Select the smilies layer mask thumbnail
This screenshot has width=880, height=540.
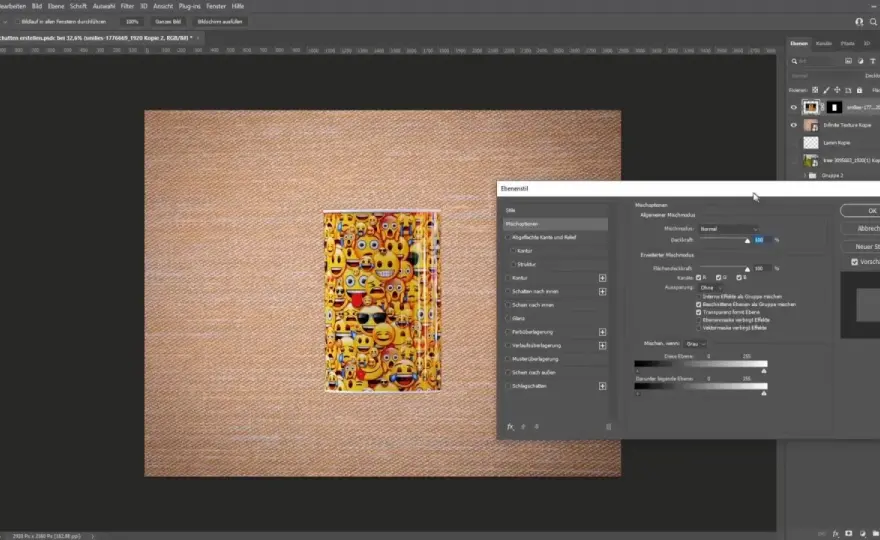click(834, 107)
